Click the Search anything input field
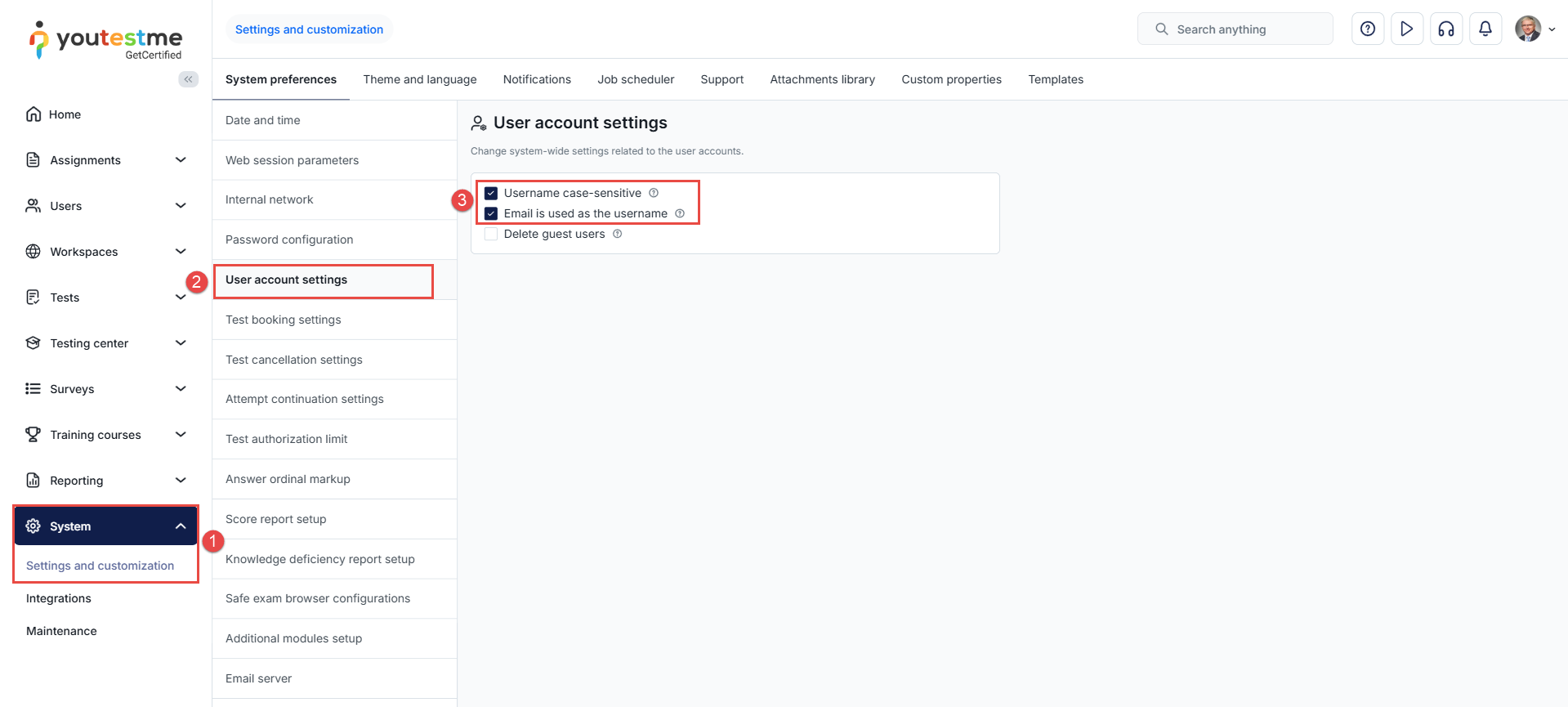Image resolution: width=1568 pixels, height=707 pixels. click(x=1234, y=29)
